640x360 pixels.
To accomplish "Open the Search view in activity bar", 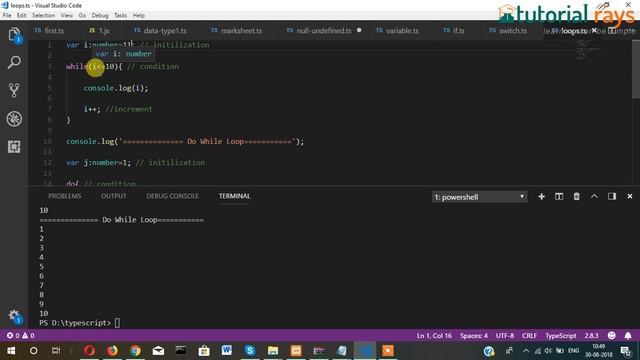I will coord(14,62).
